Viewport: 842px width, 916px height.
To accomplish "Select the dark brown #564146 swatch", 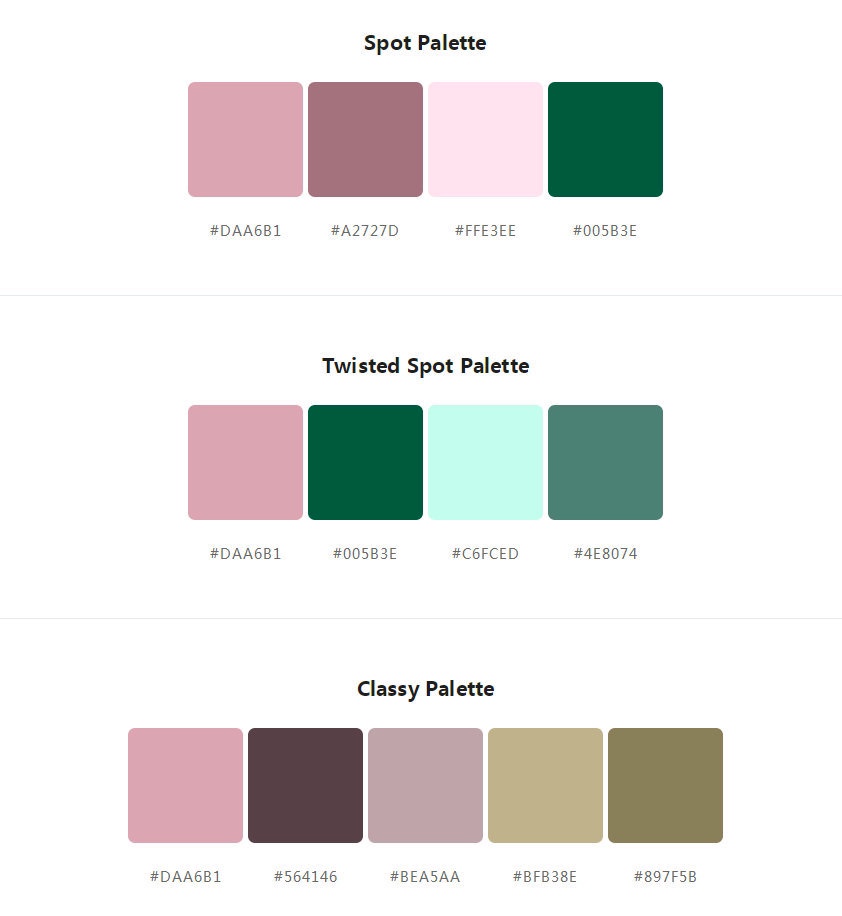I will (x=305, y=785).
